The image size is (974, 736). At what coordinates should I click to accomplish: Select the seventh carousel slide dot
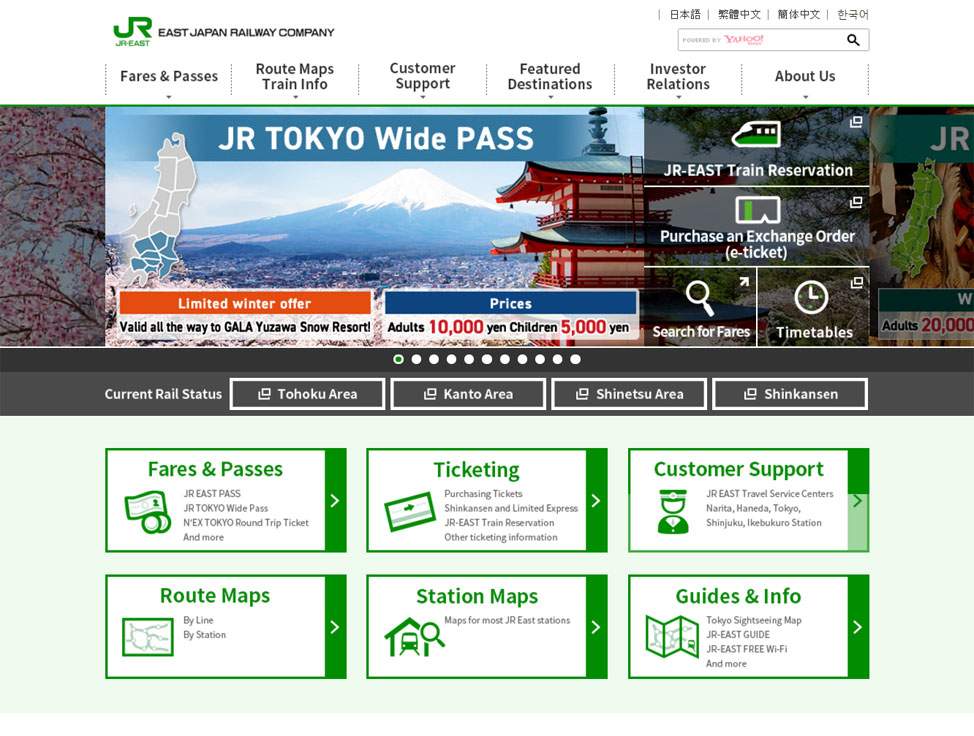click(505, 359)
